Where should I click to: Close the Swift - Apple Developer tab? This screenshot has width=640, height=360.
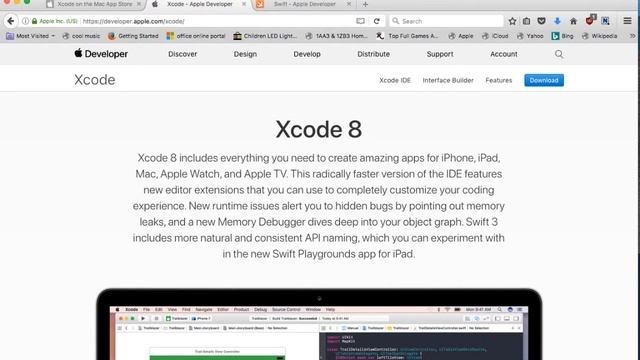(x=349, y=4)
